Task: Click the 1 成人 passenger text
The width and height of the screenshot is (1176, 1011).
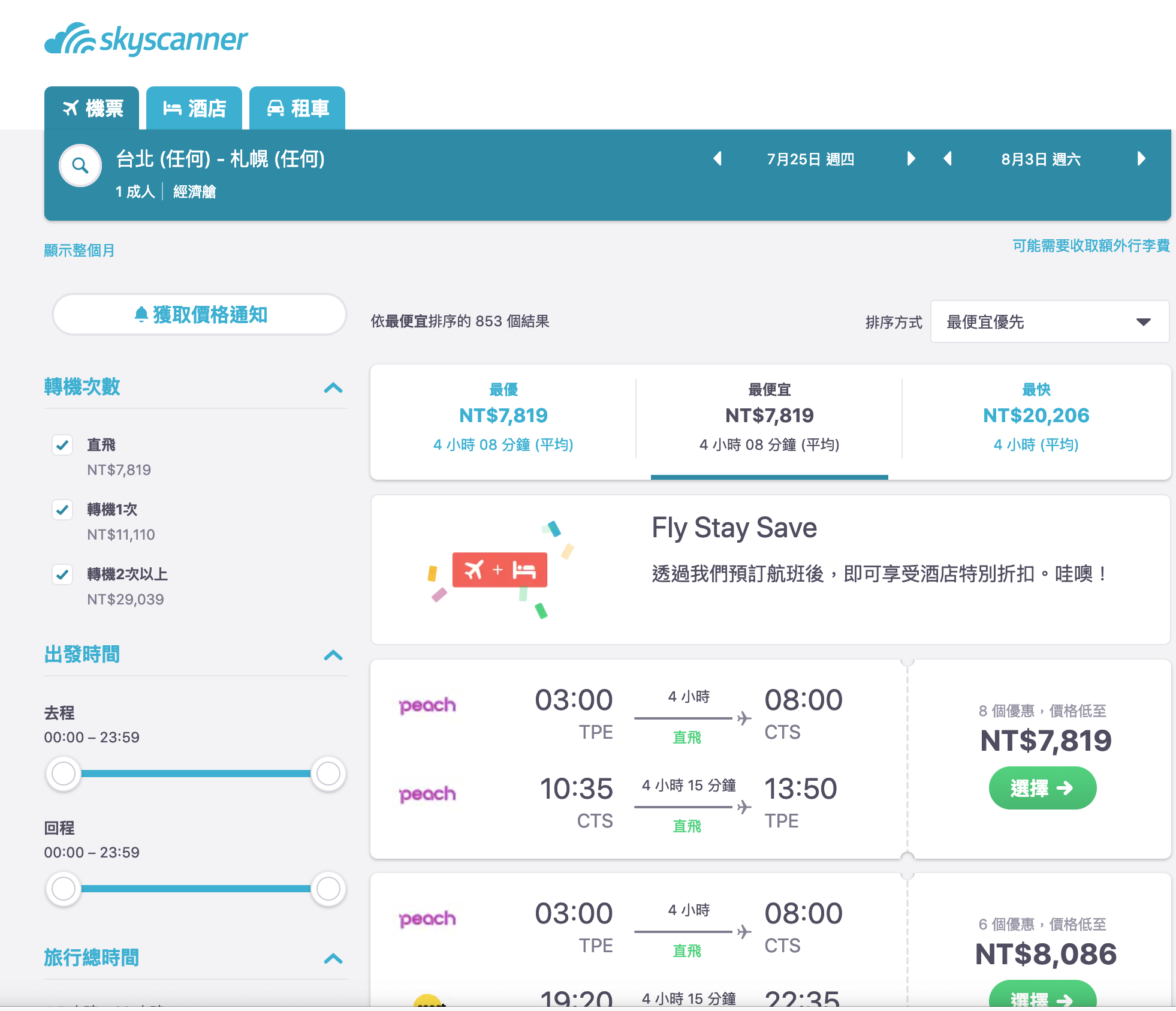Action: (135, 191)
